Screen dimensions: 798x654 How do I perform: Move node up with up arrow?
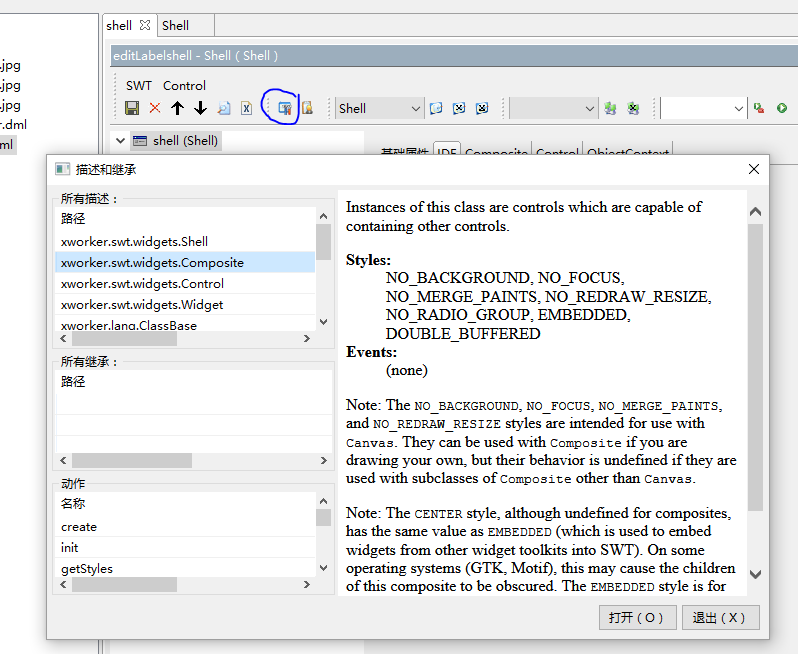(177, 108)
